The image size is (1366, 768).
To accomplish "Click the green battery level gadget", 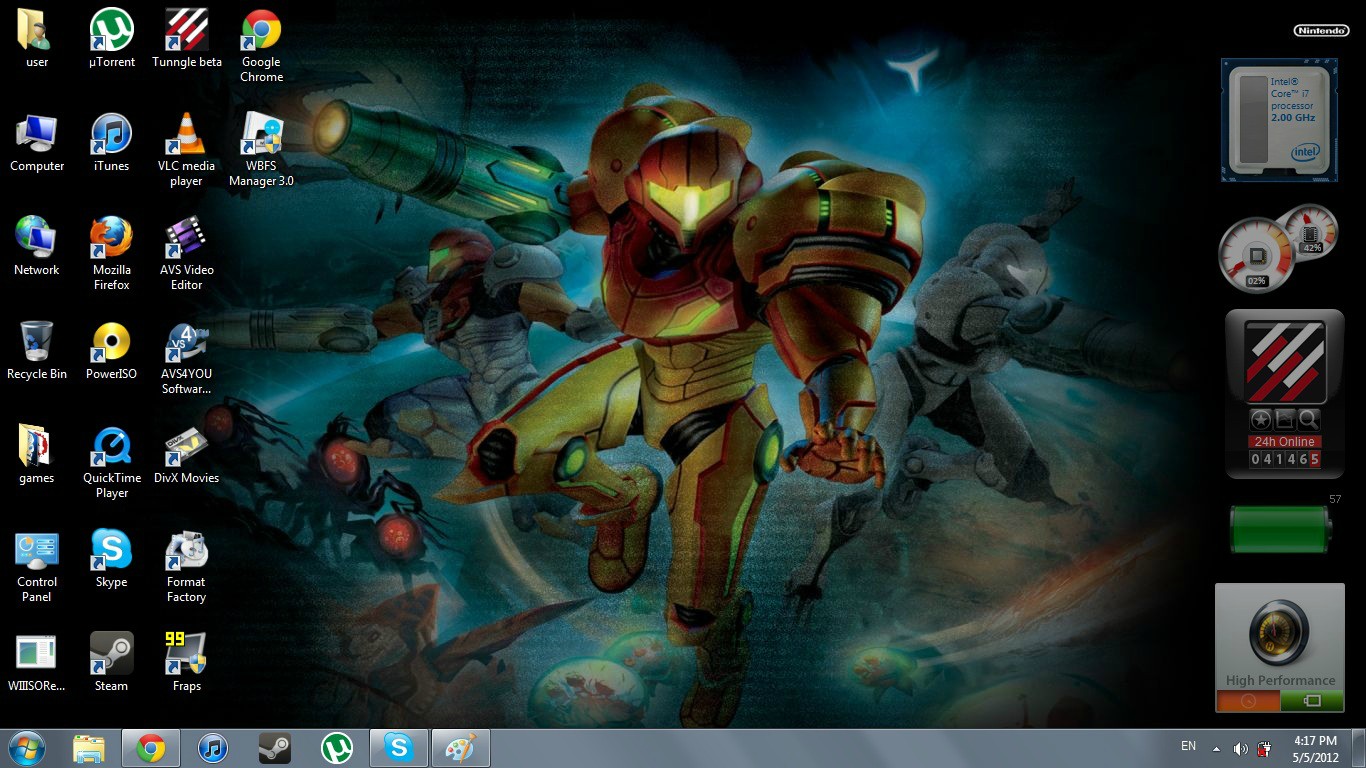I will click(x=1280, y=529).
